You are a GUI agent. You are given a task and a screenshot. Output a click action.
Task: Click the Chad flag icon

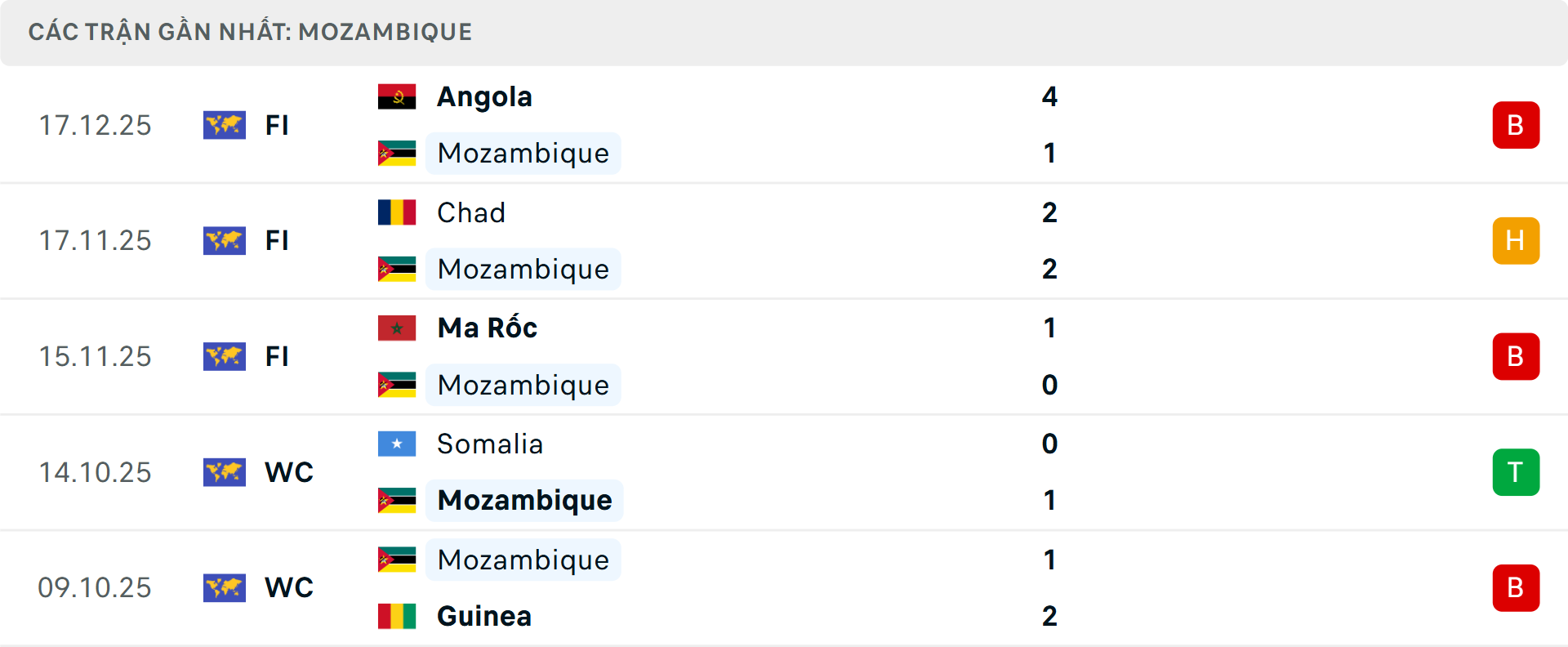397,212
